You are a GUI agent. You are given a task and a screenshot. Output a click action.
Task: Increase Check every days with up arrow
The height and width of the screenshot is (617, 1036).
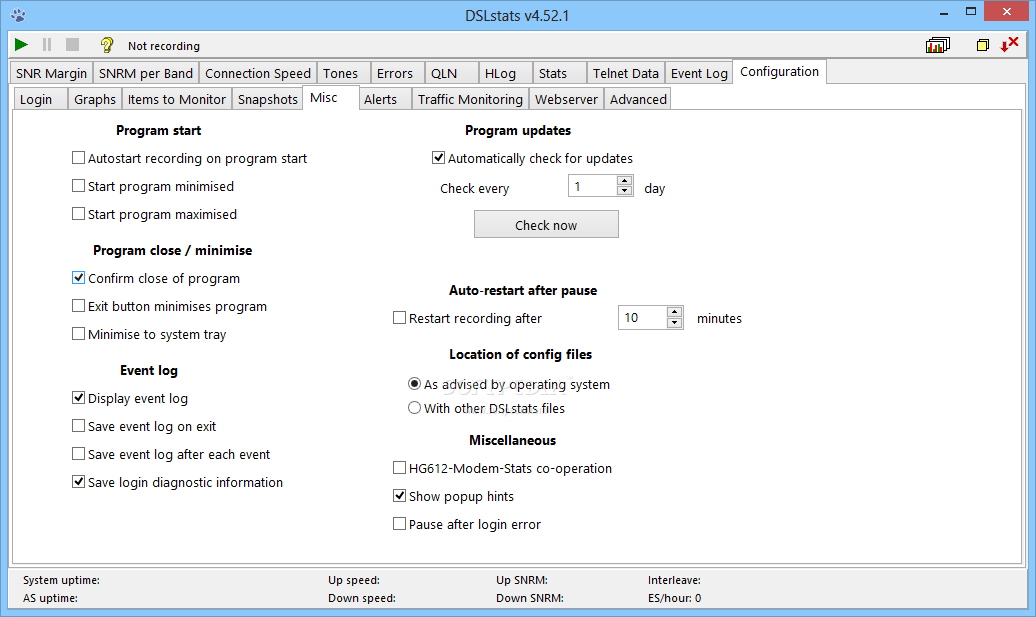(x=624, y=181)
